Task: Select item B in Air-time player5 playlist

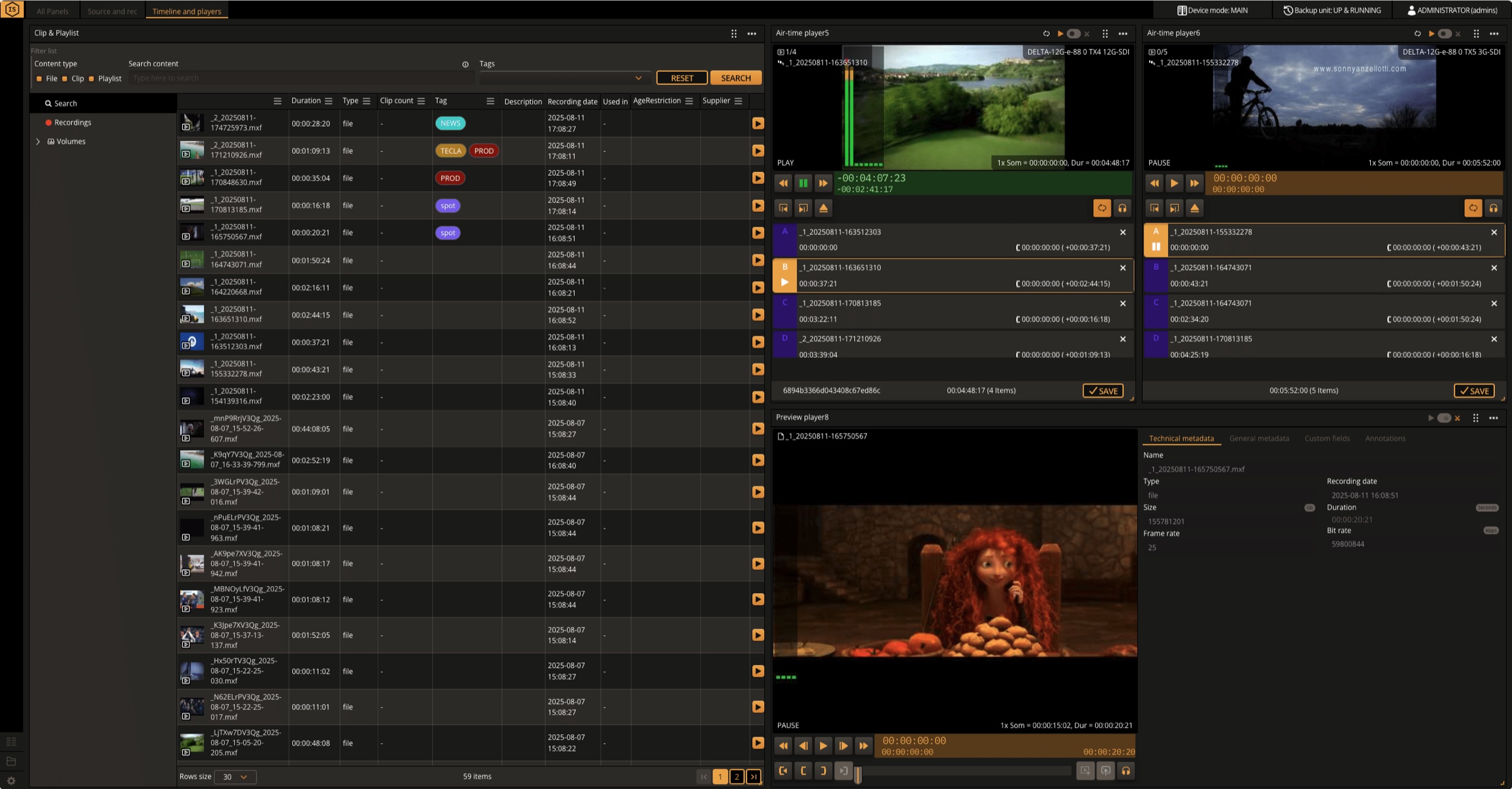Action: (x=953, y=275)
